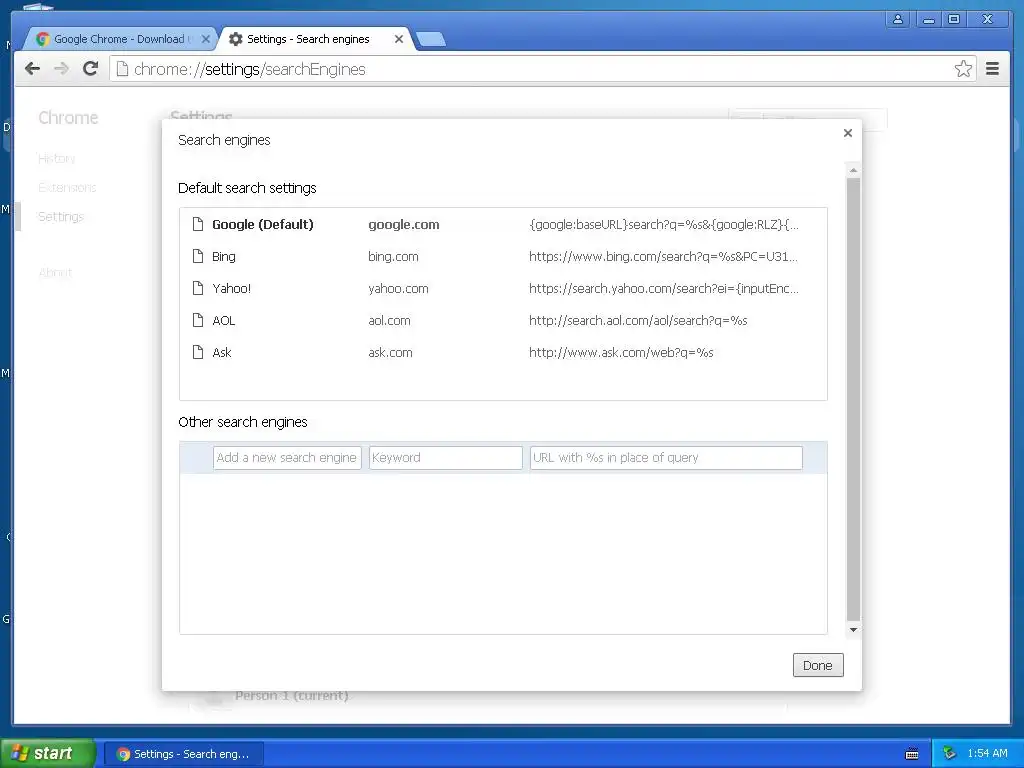Click the browser forward arrow
1024x768 pixels.
click(61, 69)
